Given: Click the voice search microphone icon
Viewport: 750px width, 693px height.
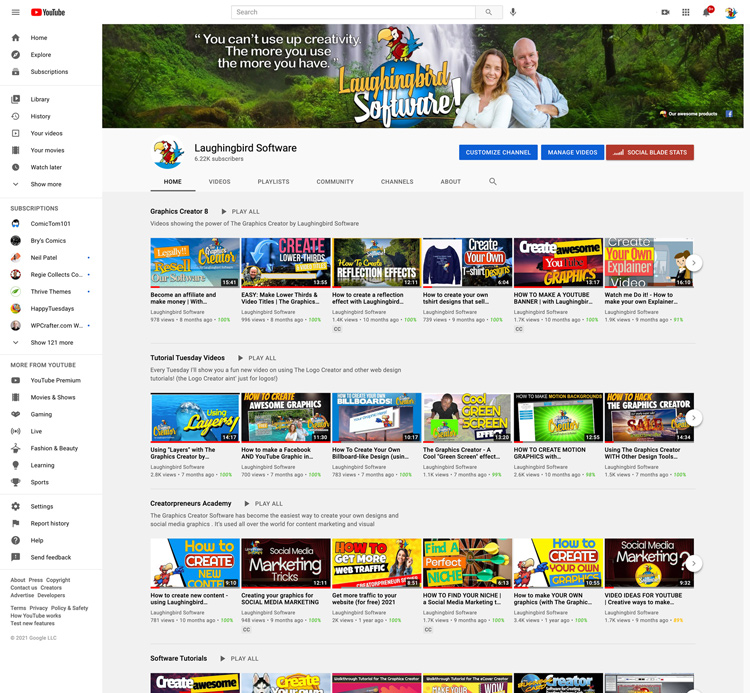Looking at the screenshot, I should (513, 12).
